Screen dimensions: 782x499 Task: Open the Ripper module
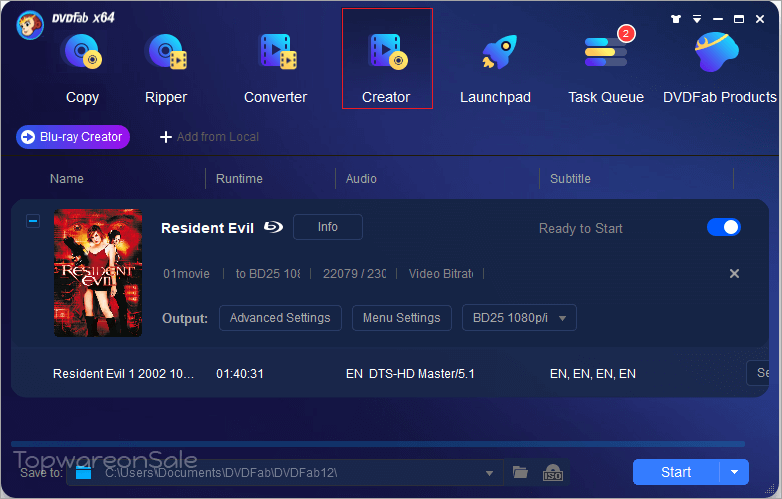(166, 69)
